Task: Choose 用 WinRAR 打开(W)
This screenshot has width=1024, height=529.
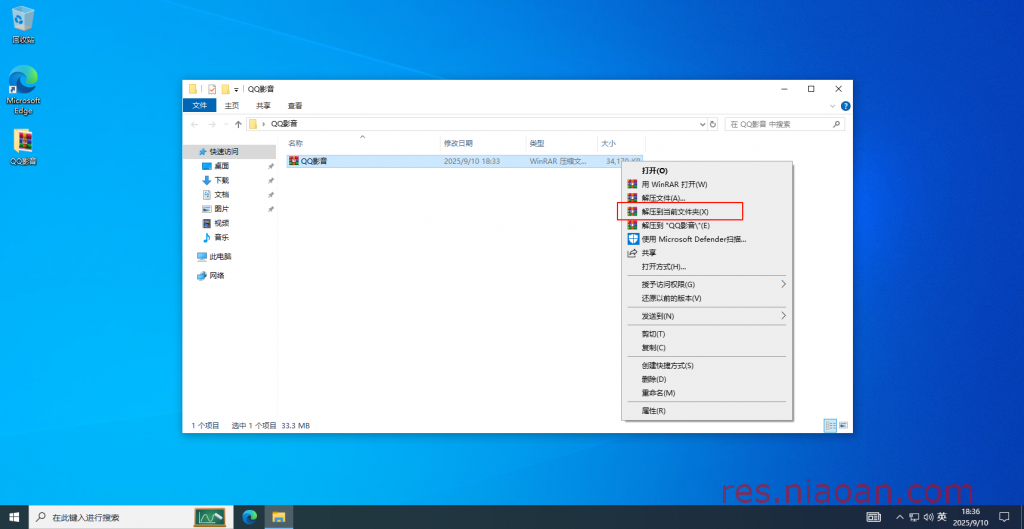Action: pyautogui.click(x=707, y=184)
